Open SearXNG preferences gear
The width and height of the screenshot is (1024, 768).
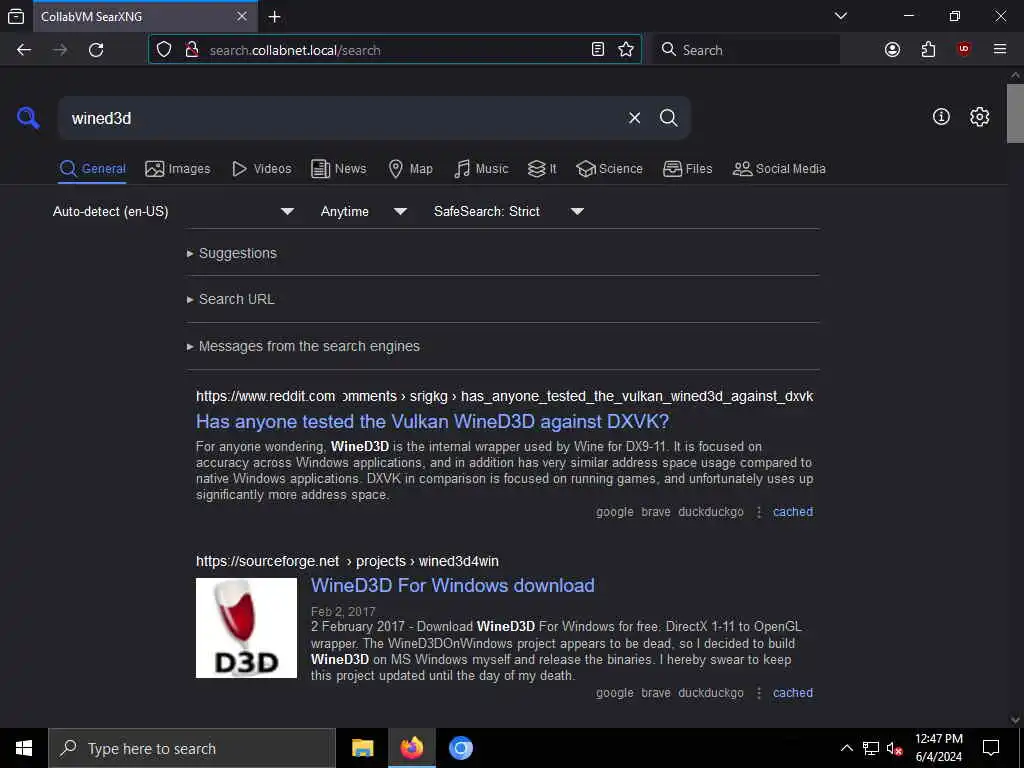point(979,117)
